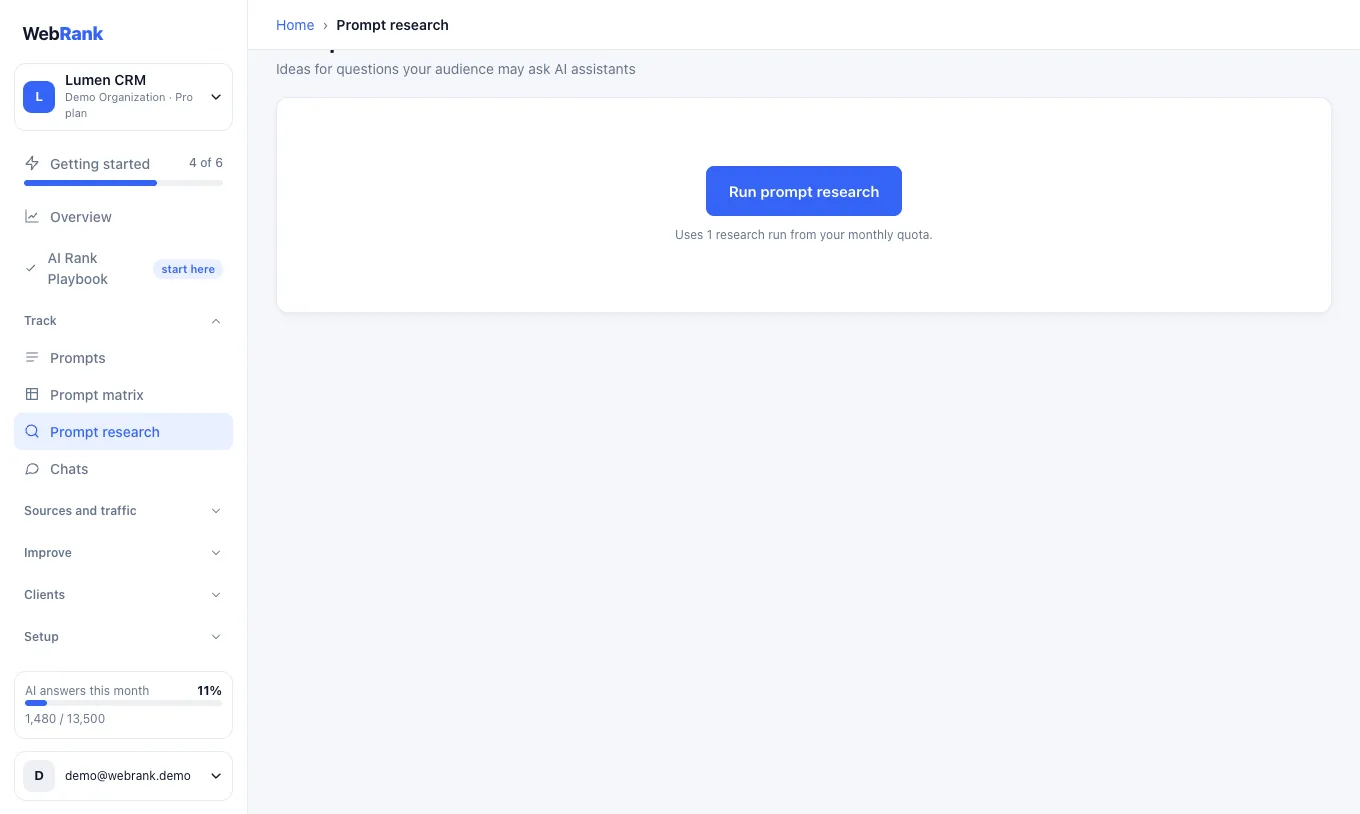Click the "11%" usage percentage
Image resolution: width=1360 pixels, height=814 pixels.
tap(209, 691)
